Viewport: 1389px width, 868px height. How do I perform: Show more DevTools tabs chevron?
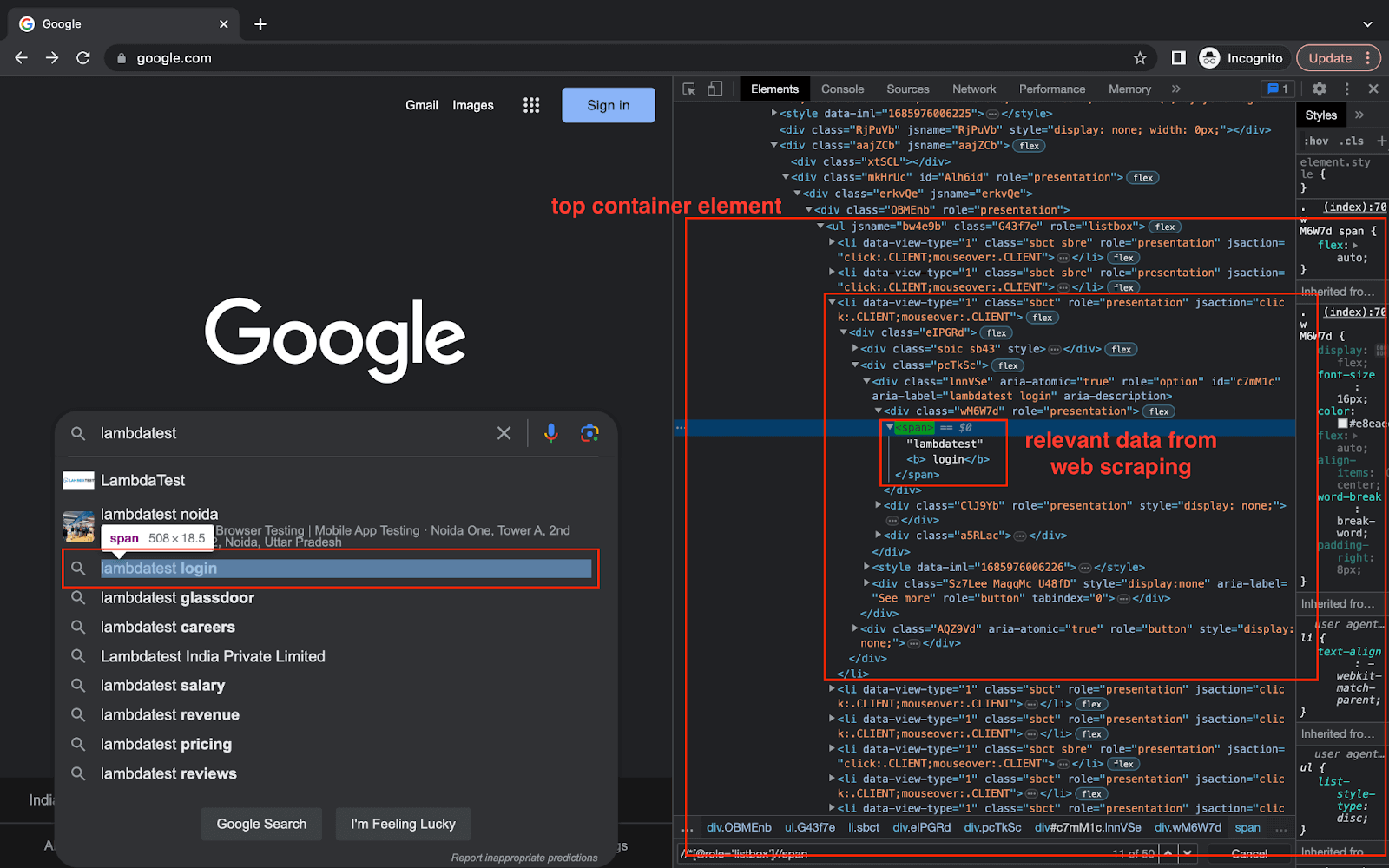pos(1176,89)
